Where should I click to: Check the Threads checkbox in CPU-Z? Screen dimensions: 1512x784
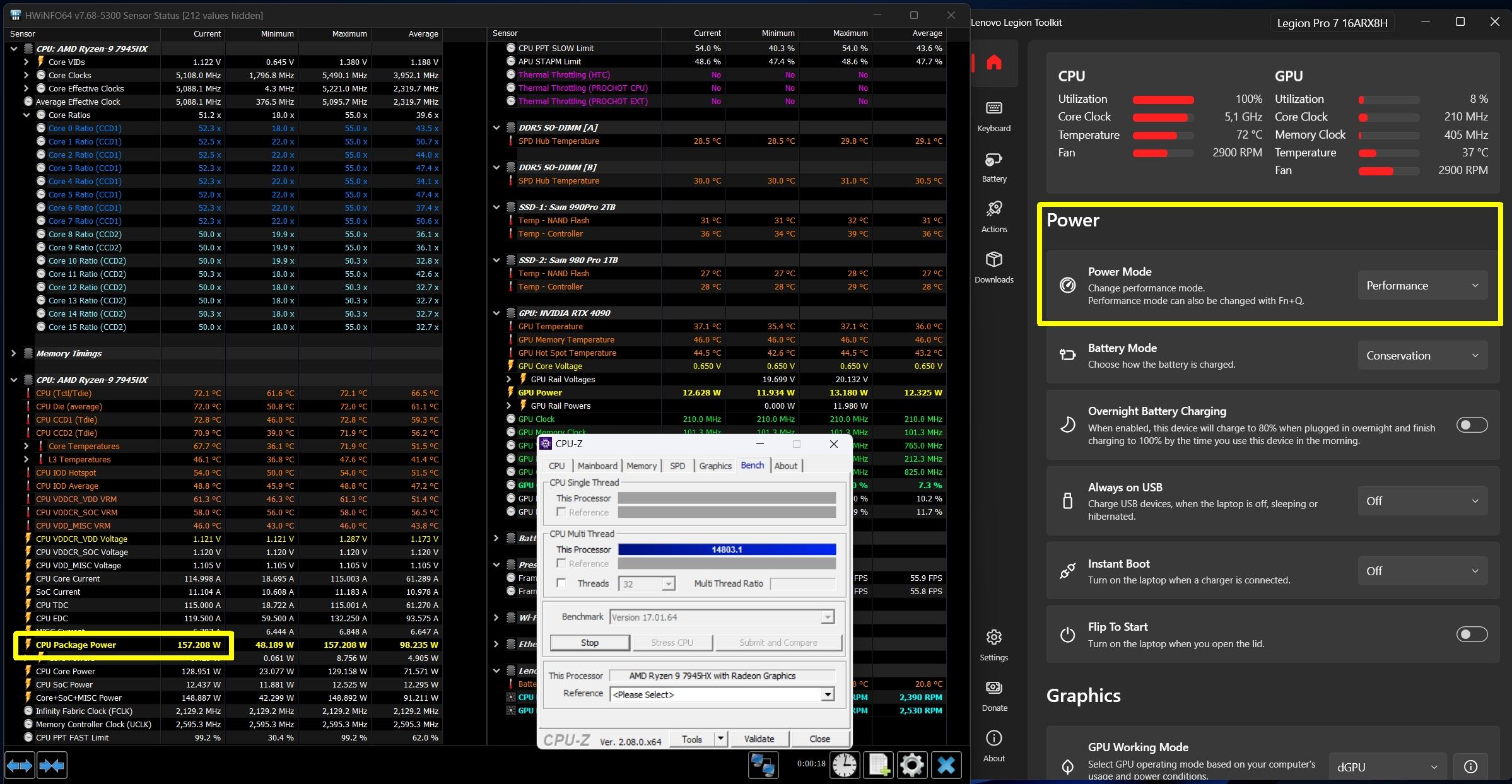(x=561, y=583)
